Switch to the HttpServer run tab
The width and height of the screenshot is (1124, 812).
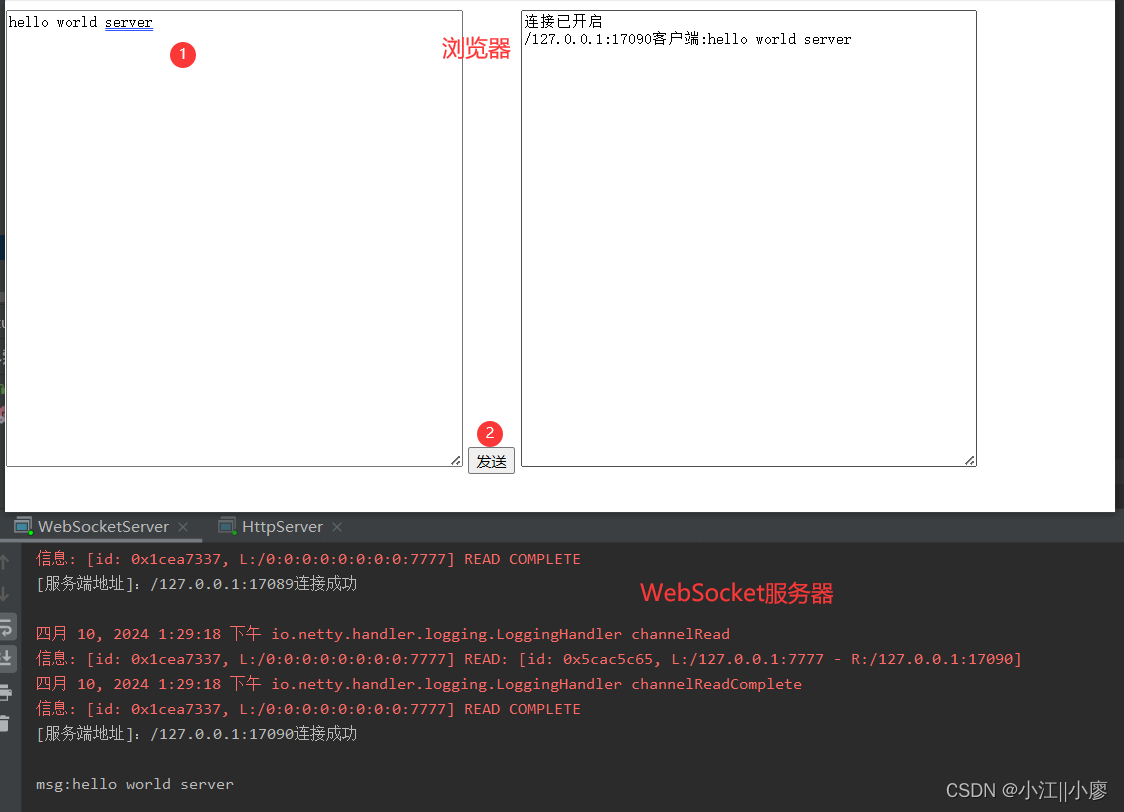[x=282, y=527]
